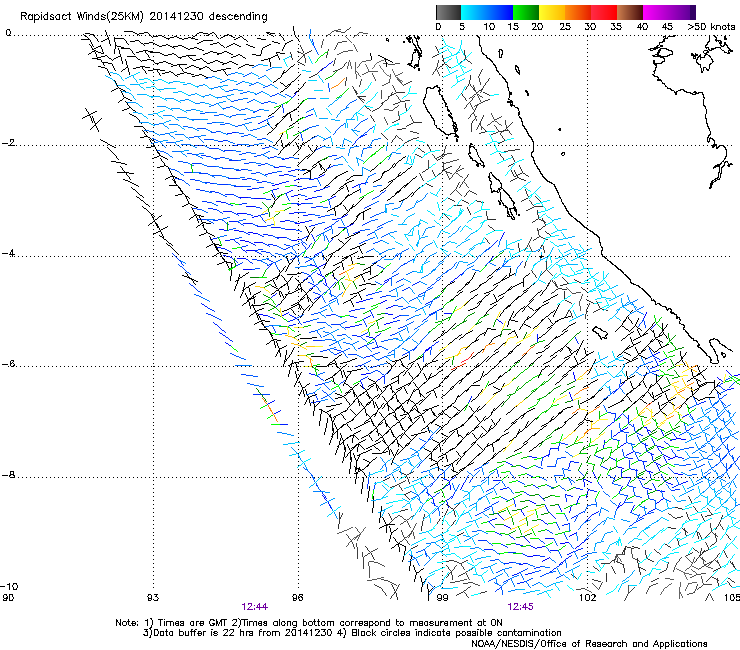The height and width of the screenshot is (650, 740).
Task: Click the latitude label '-2'
Action: 8,143
